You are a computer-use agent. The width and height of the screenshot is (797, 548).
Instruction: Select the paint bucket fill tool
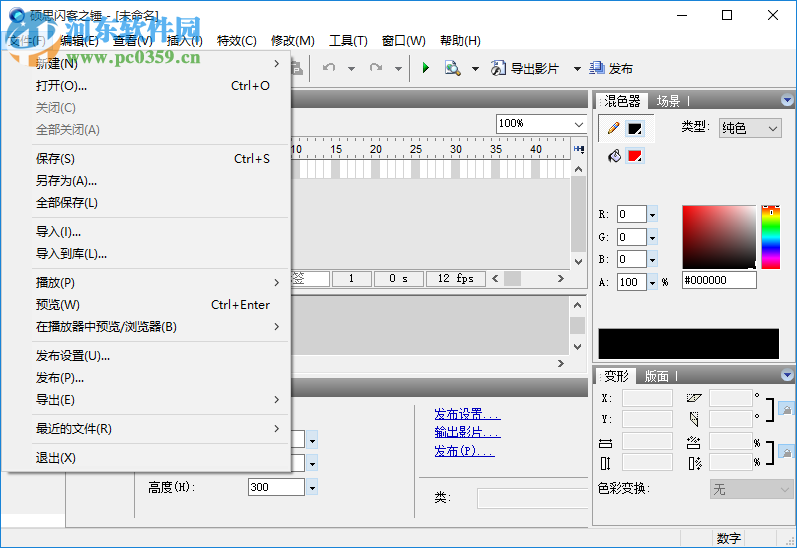pos(614,156)
